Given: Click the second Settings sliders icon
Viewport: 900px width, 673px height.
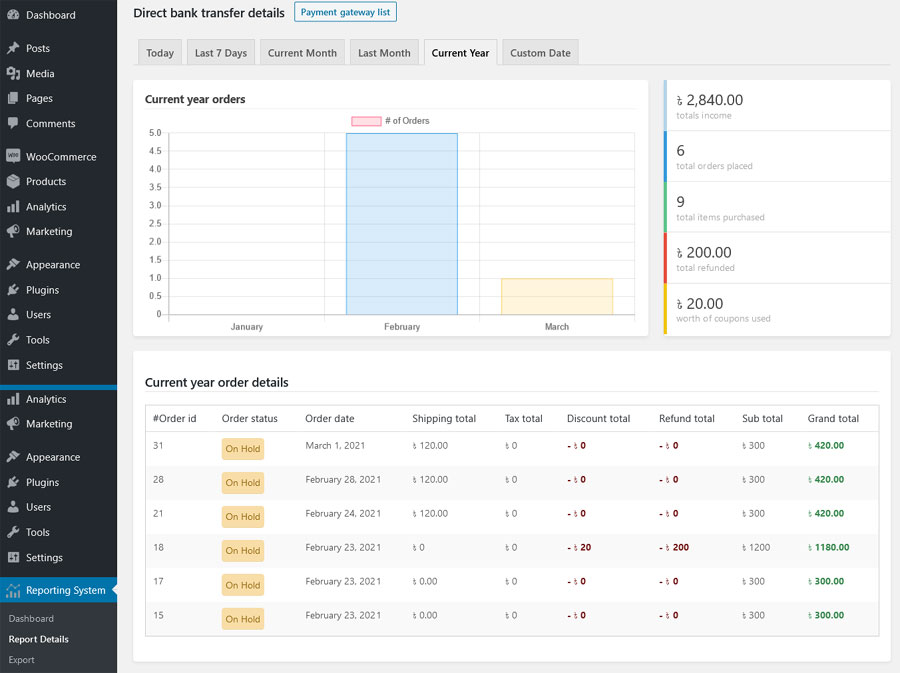Looking at the screenshot, I should tap(13, 557).
